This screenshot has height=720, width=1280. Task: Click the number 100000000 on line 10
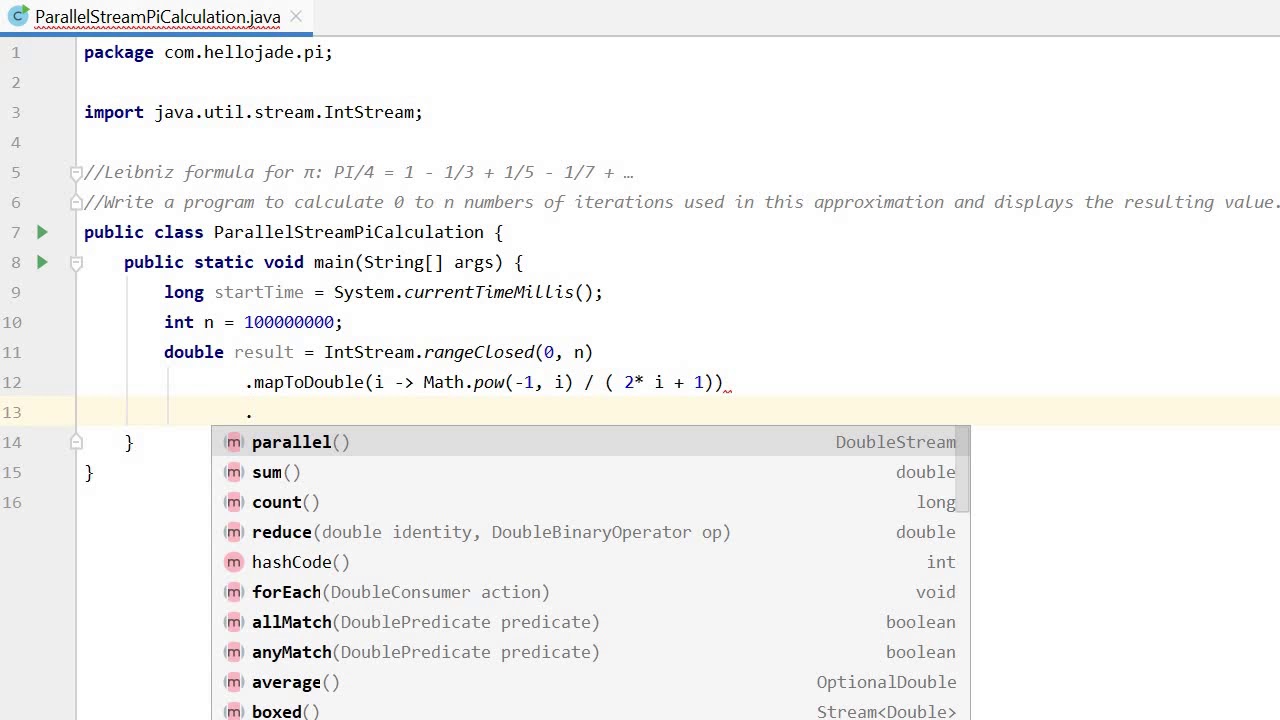tap(289, 322)
